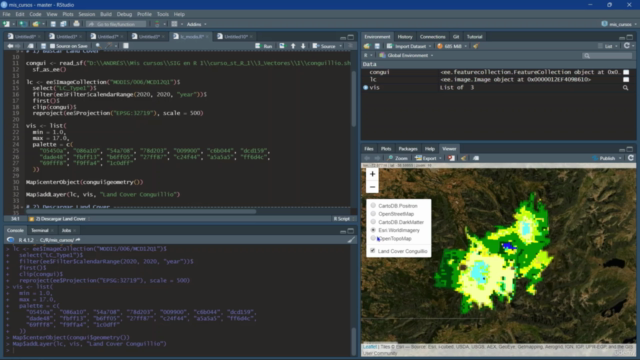Select the Esri.WorldImagery basemap
This screenshot has width=640, height=360.
pos(373,230)
